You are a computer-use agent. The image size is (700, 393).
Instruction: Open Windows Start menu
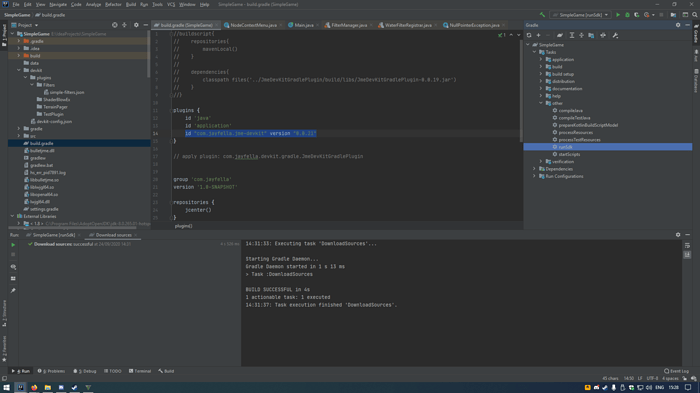(x=6, y=388)
